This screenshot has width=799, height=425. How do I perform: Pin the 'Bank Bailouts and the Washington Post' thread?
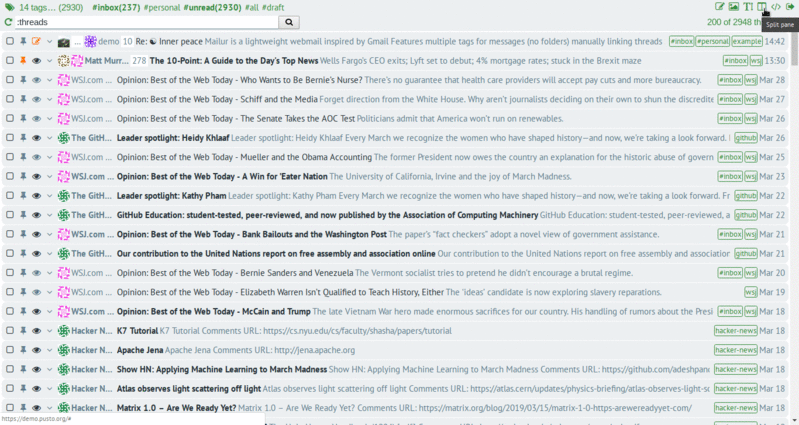pyautogui.click(x=23, y=234)
